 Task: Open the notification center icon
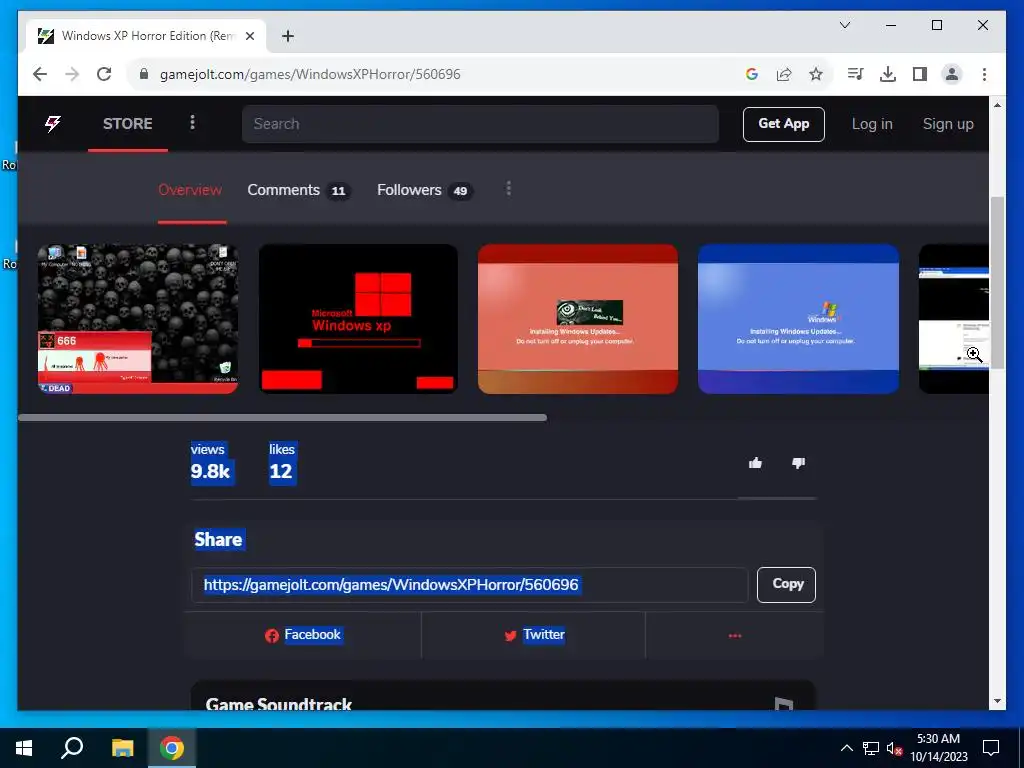(x=991, y=748)
